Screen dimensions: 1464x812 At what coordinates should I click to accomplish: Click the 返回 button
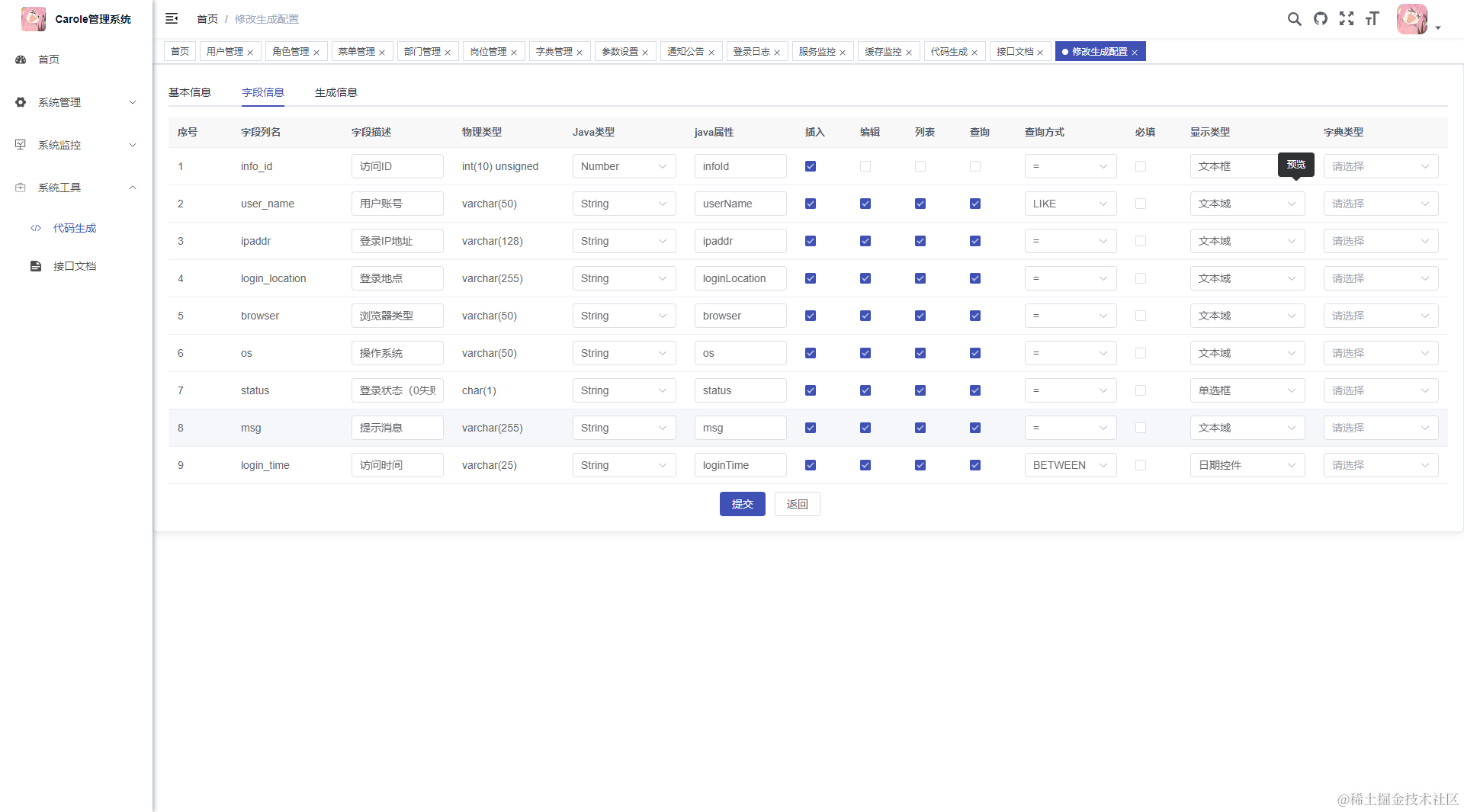pyautogui.click(x=798, y=504)
